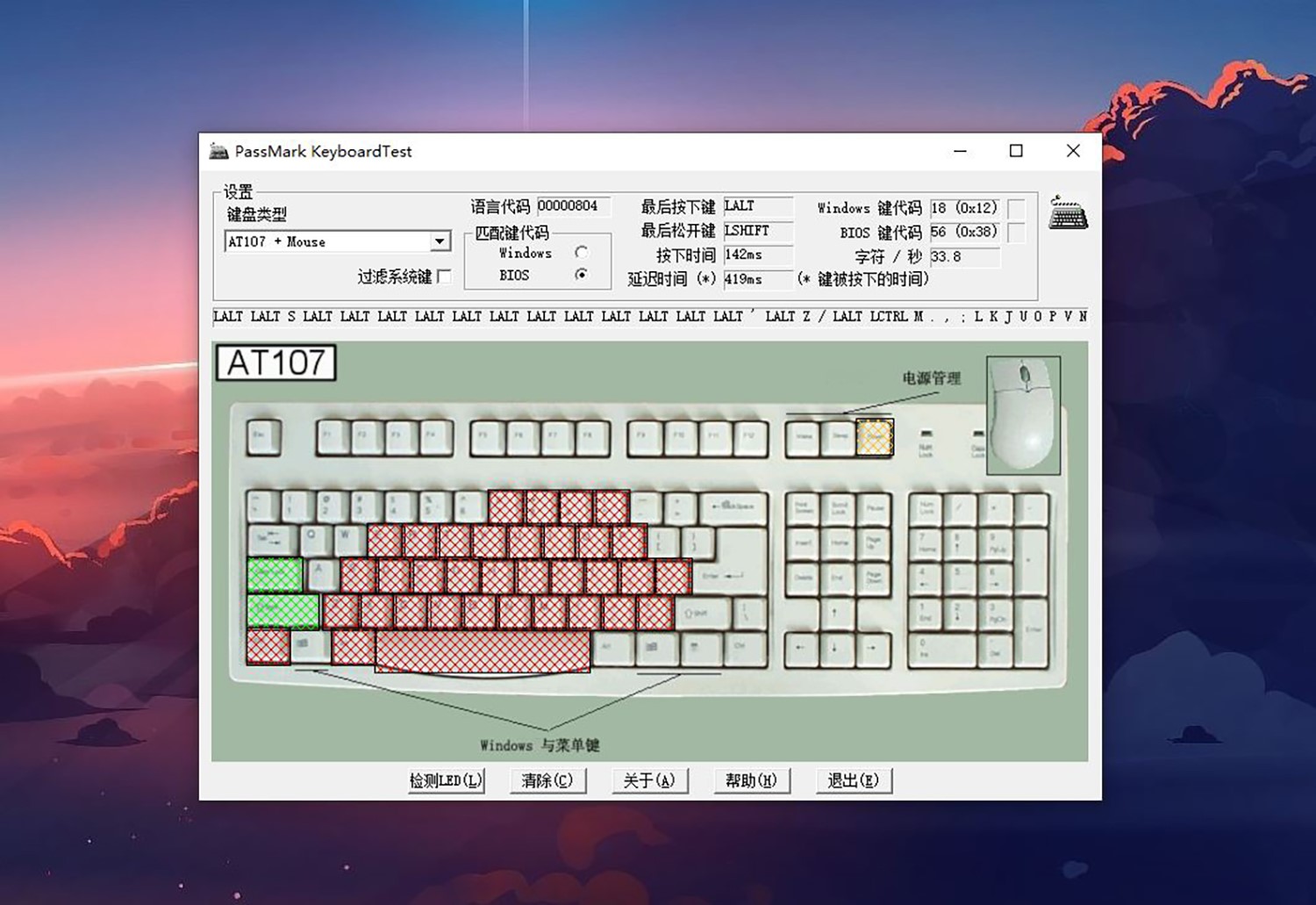Click the right arrow key
Screen dimensions: 1316x905
pos(872,650)
